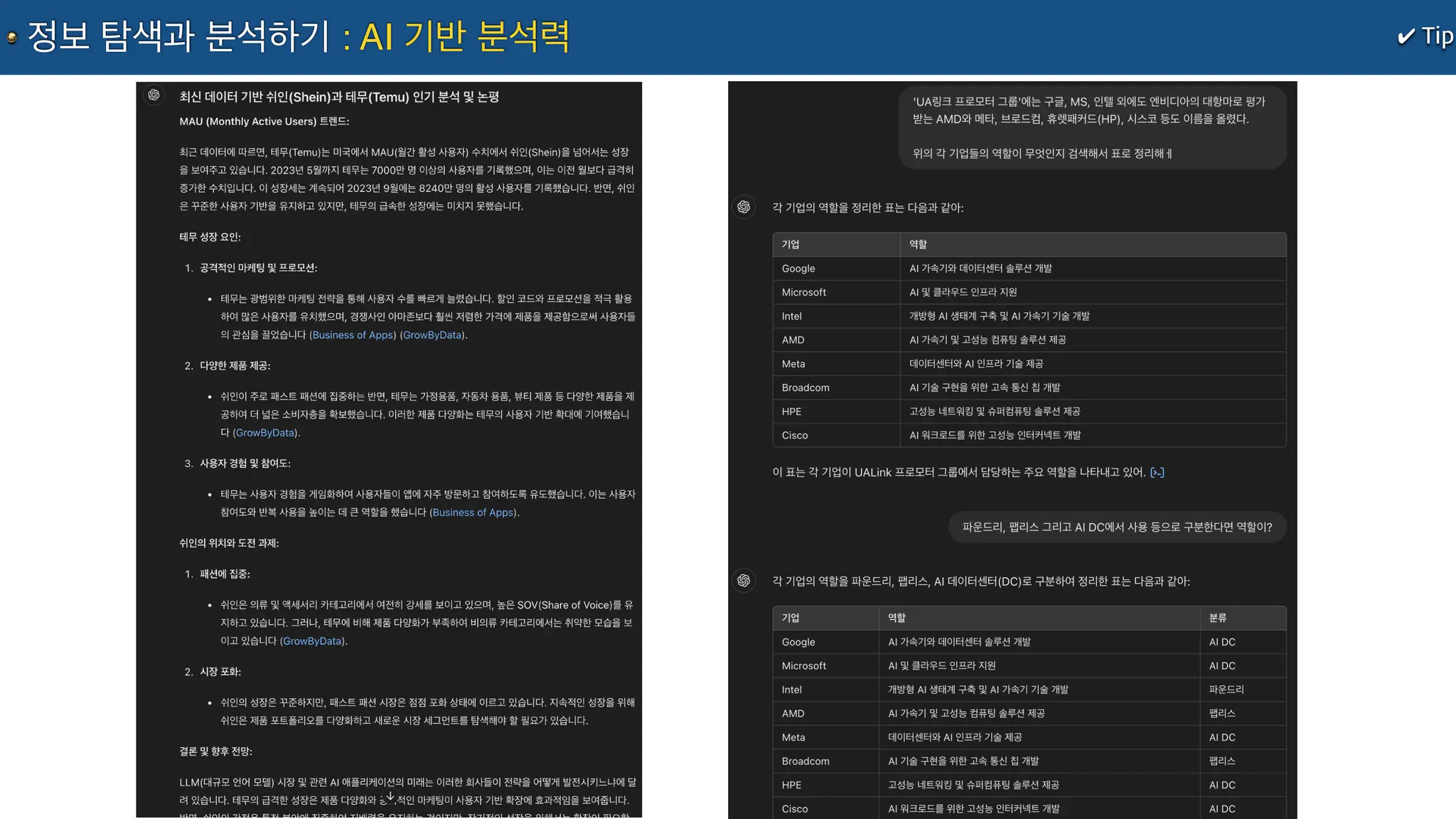Open the GrowByData link in the 공격적인 마케팅 paragraph
Viewport: 1456px width, 819px height.
432,335
